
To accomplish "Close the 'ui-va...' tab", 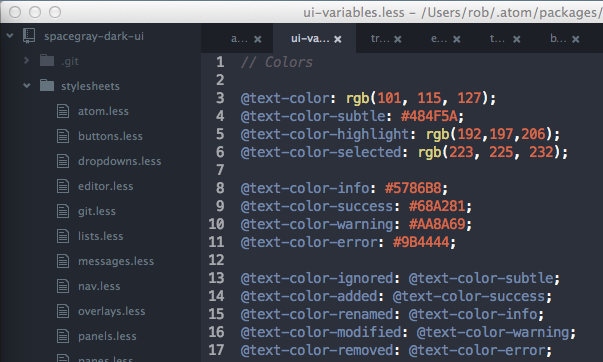I will (338, 39).
